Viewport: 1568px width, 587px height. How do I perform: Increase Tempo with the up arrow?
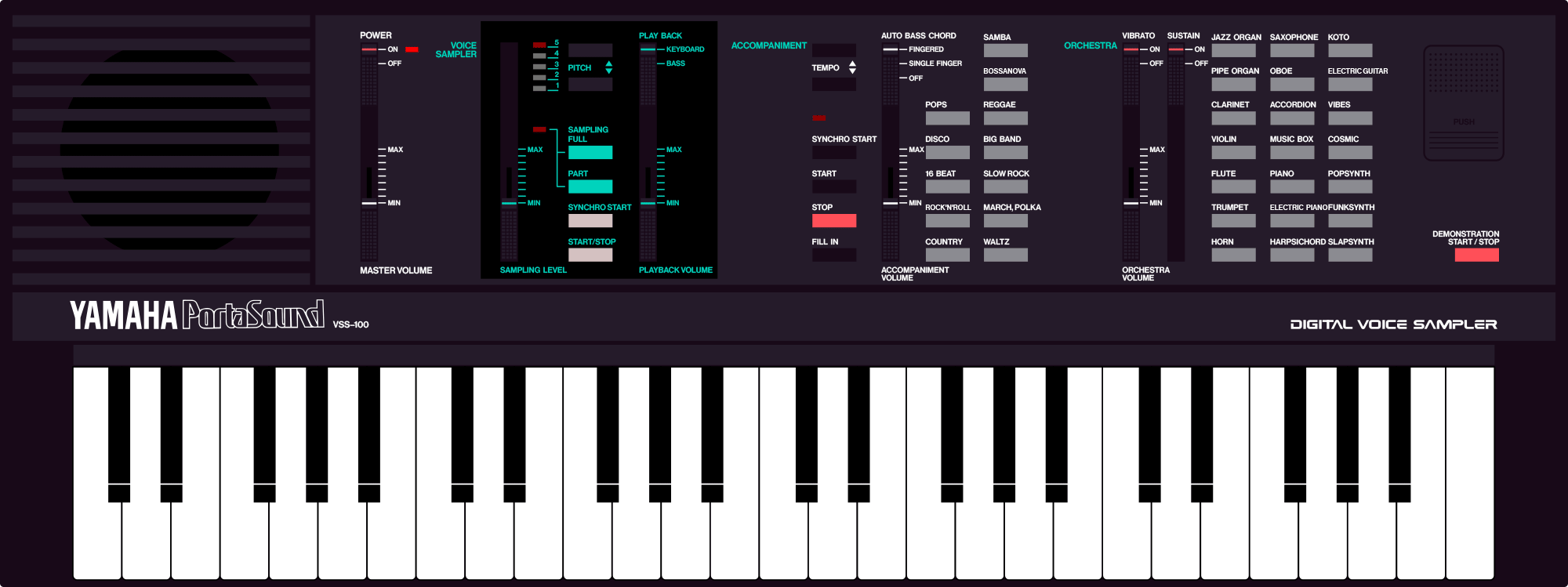852,63
